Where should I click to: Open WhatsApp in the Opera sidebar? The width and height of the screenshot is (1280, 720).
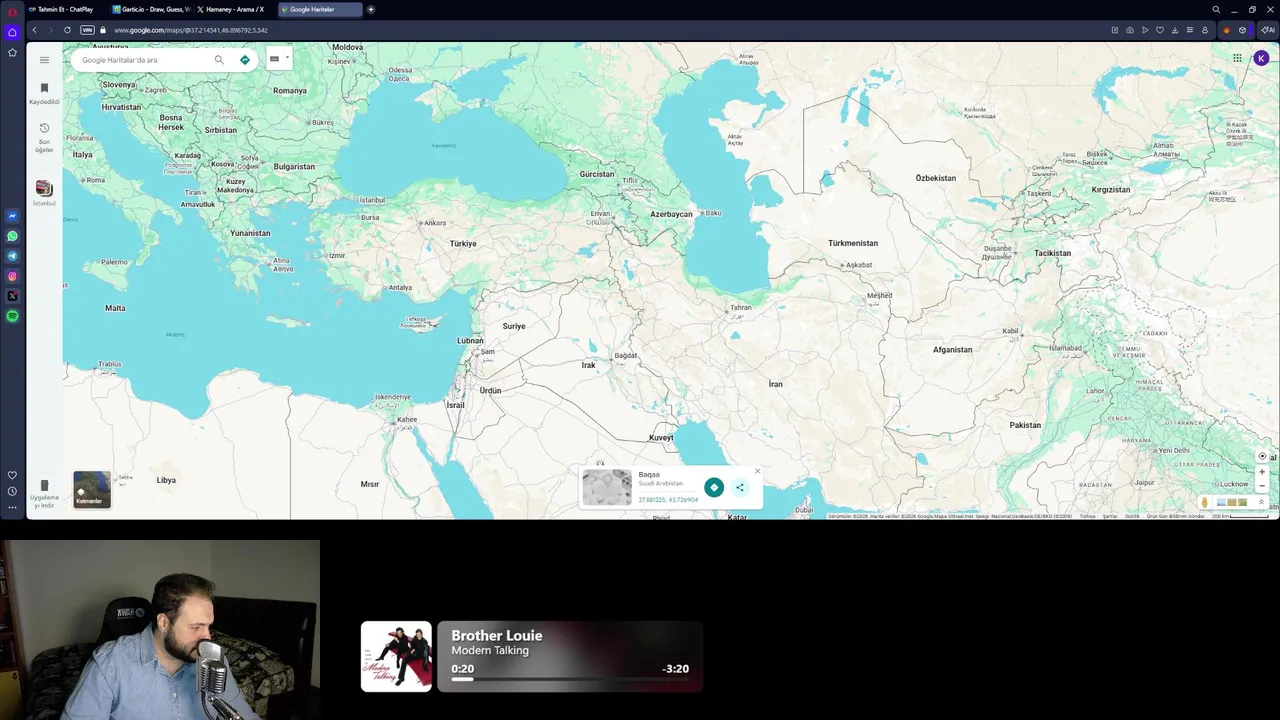tap(12, 236)
